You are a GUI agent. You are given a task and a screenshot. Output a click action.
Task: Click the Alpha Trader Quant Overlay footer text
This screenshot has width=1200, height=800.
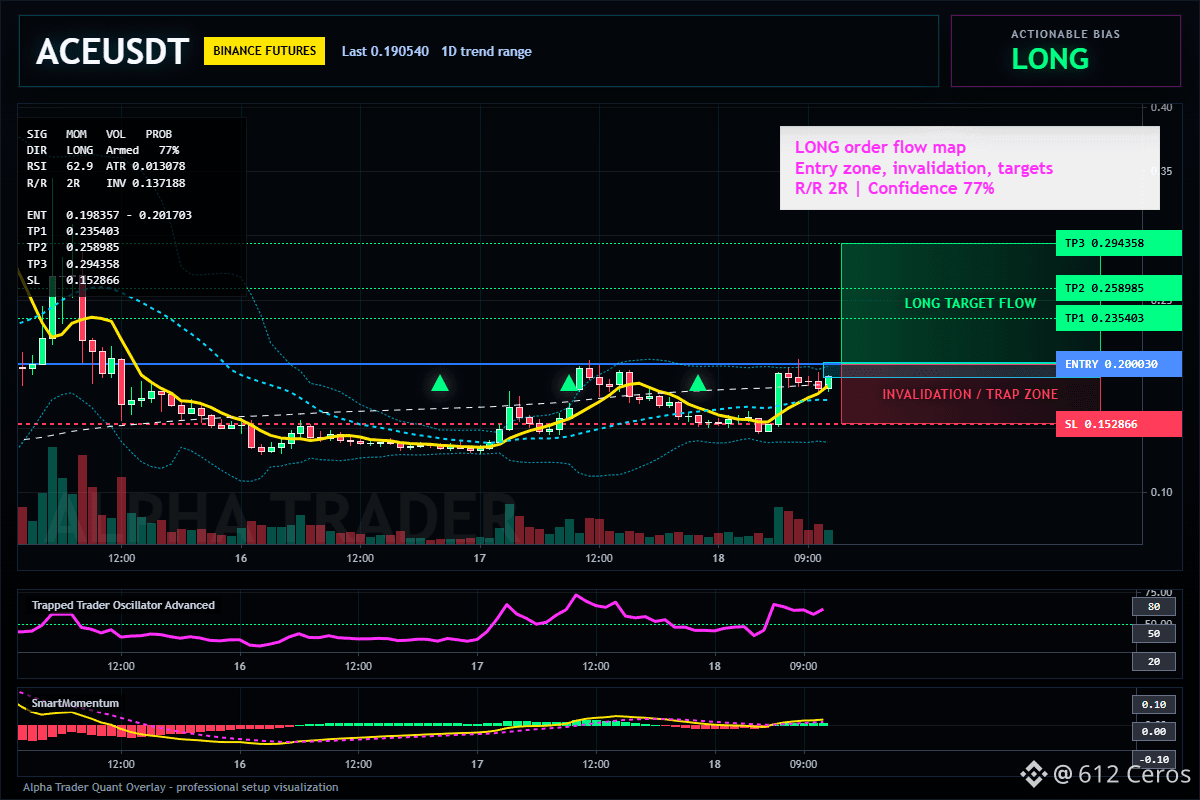click(x=181, y=787)
